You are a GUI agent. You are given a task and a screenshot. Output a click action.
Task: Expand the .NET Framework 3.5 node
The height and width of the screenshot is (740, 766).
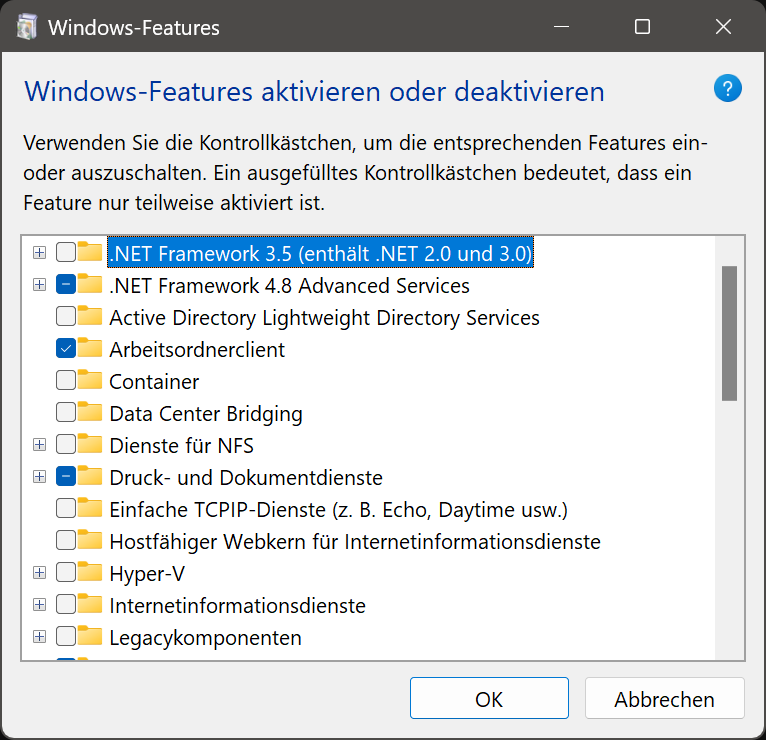[39, 253]
